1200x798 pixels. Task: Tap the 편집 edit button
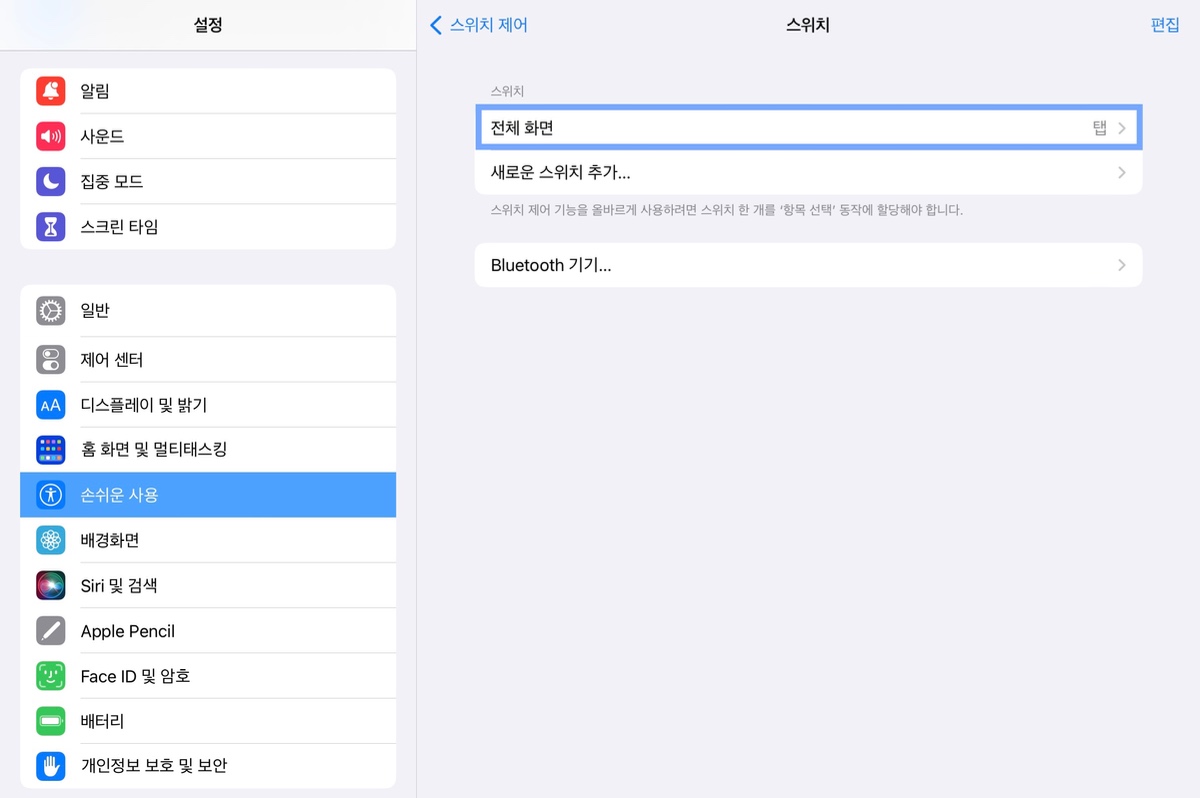point(1165,25)
